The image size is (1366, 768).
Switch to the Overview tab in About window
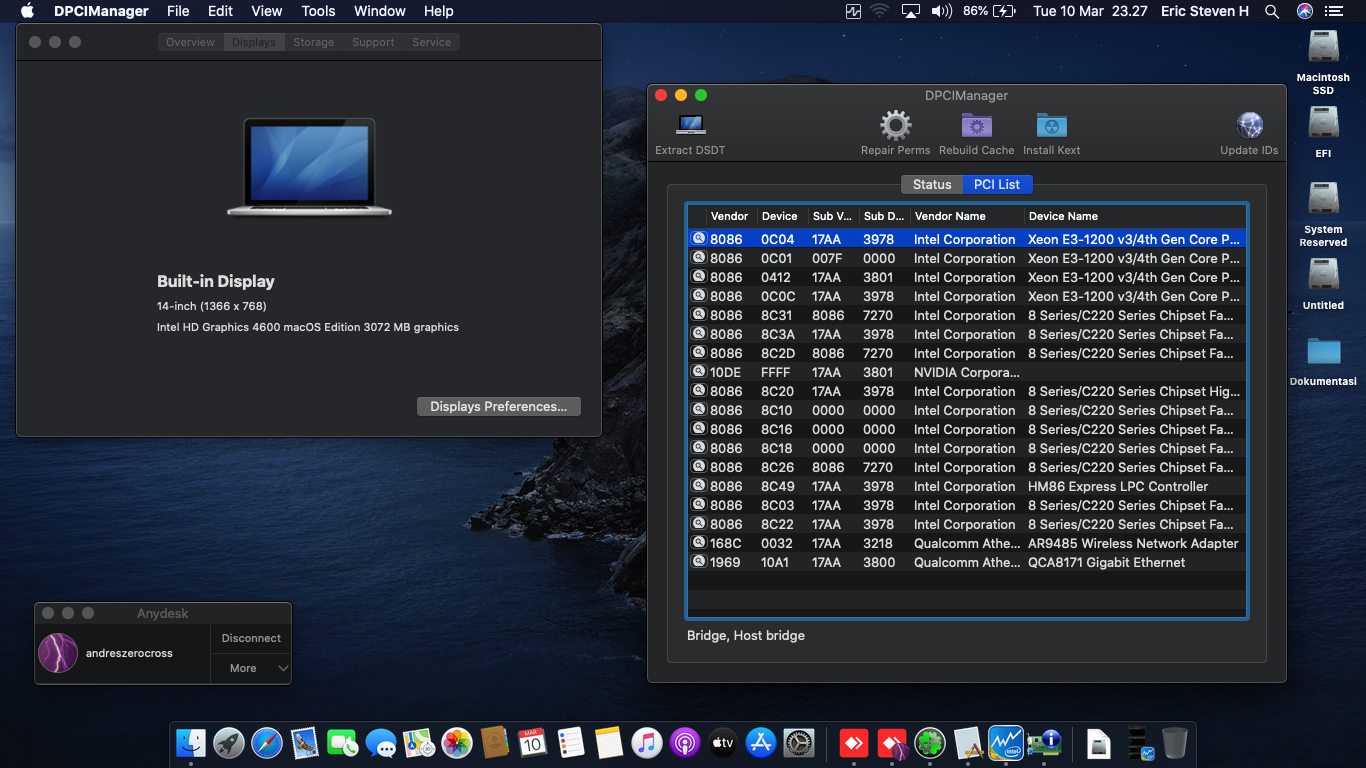point(190,42)
